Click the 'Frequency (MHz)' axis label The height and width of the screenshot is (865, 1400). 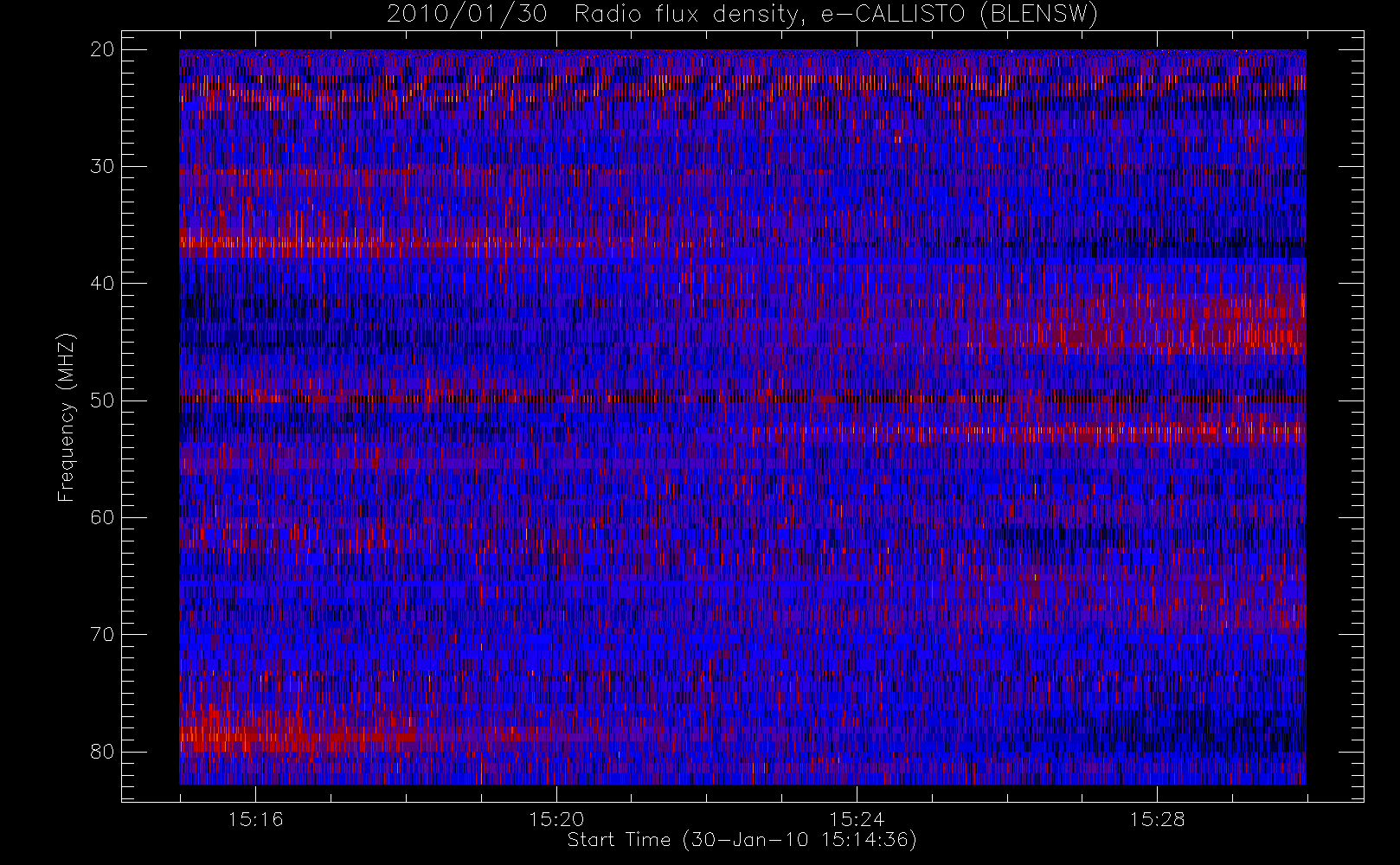[x=66, y=417]
